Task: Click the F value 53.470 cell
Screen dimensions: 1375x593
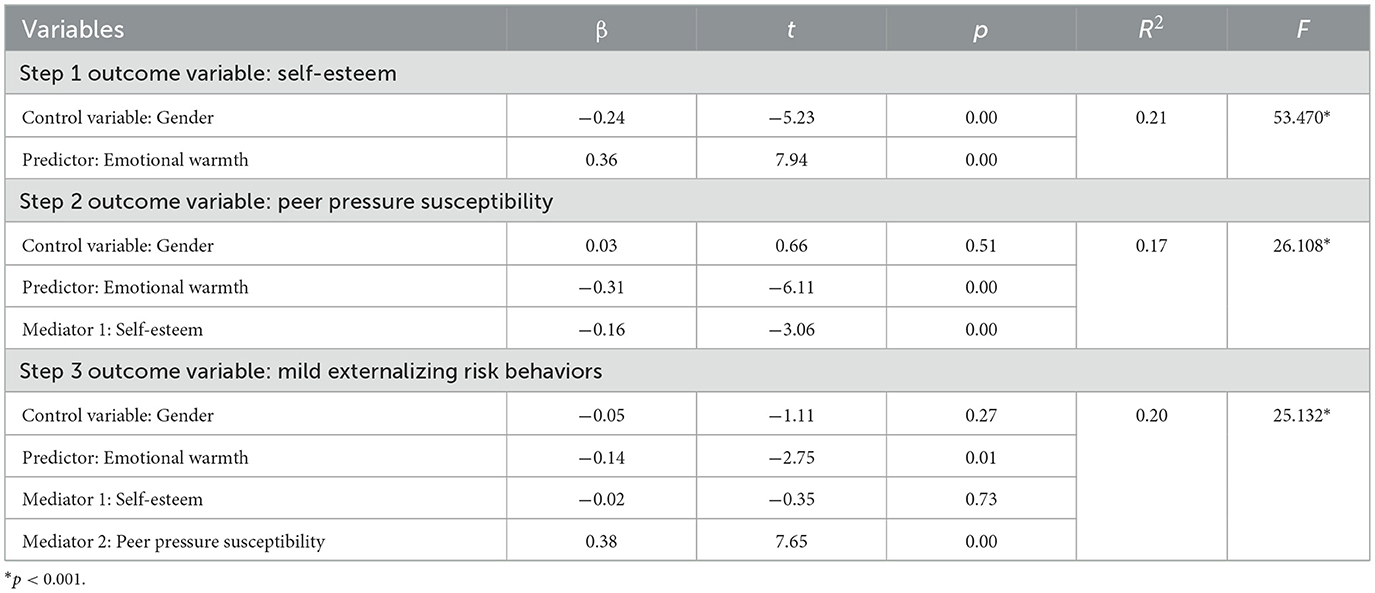Action: click(1300, 118)
